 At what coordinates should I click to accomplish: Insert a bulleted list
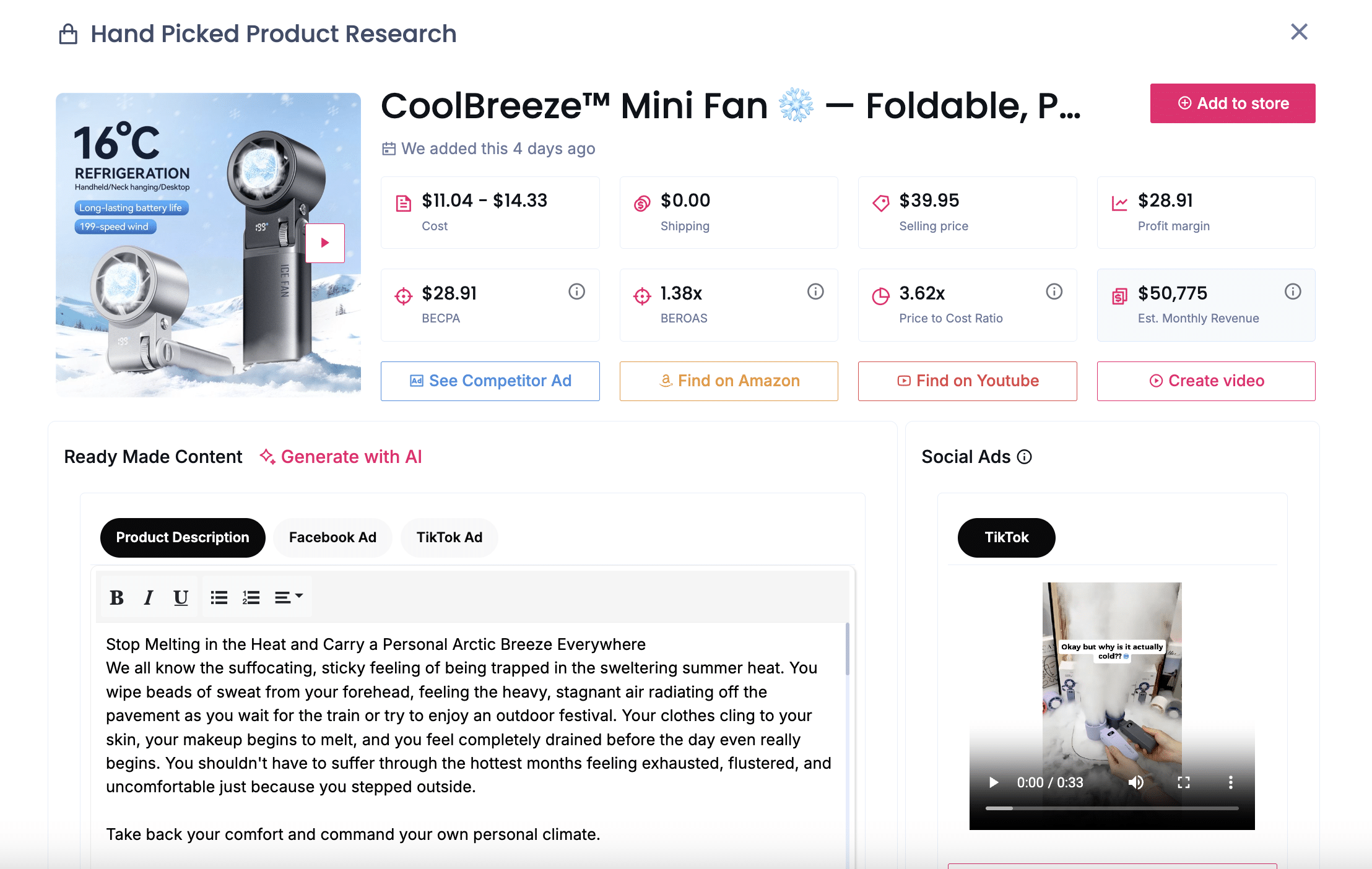click(x=219, y=596)
